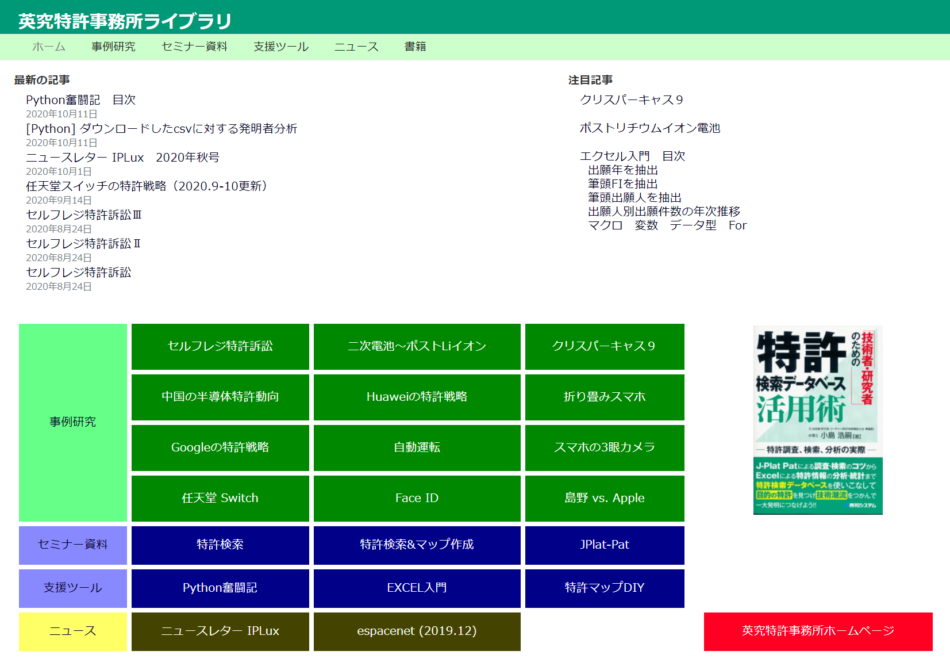Open the EXCEL入門 tool tile
The image size is (950, 670).
(x=417, y=588)
